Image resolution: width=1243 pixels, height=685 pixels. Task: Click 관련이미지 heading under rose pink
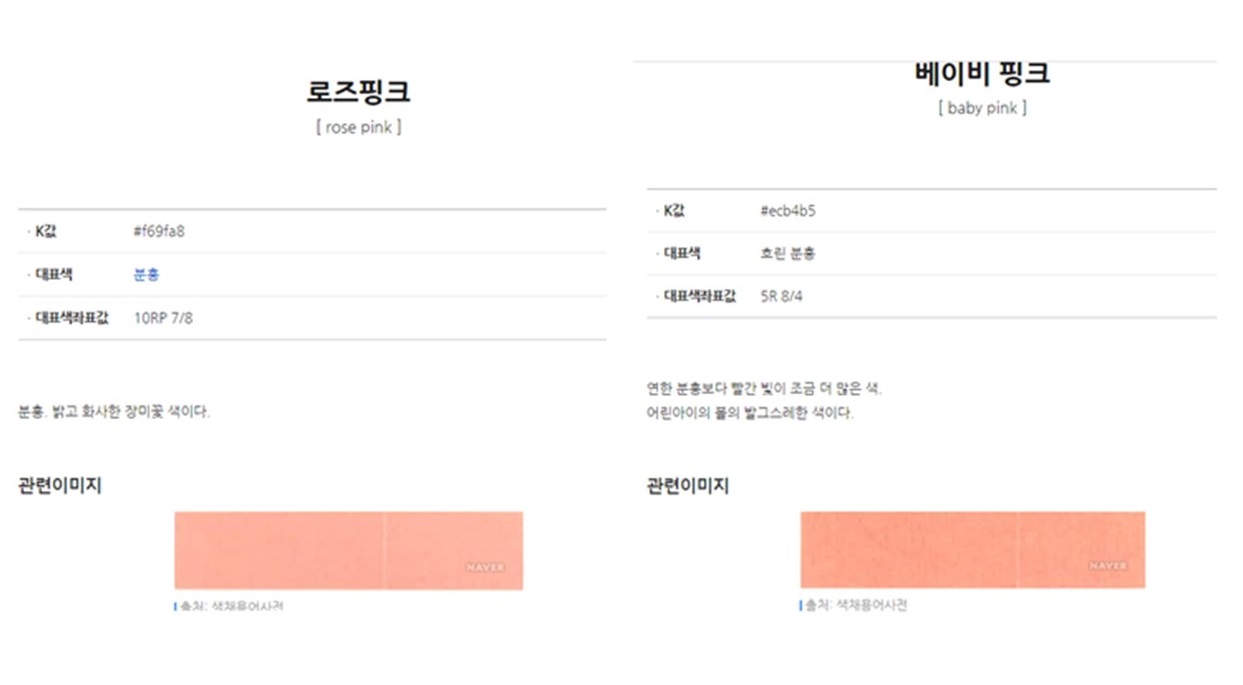coord(60,487)
